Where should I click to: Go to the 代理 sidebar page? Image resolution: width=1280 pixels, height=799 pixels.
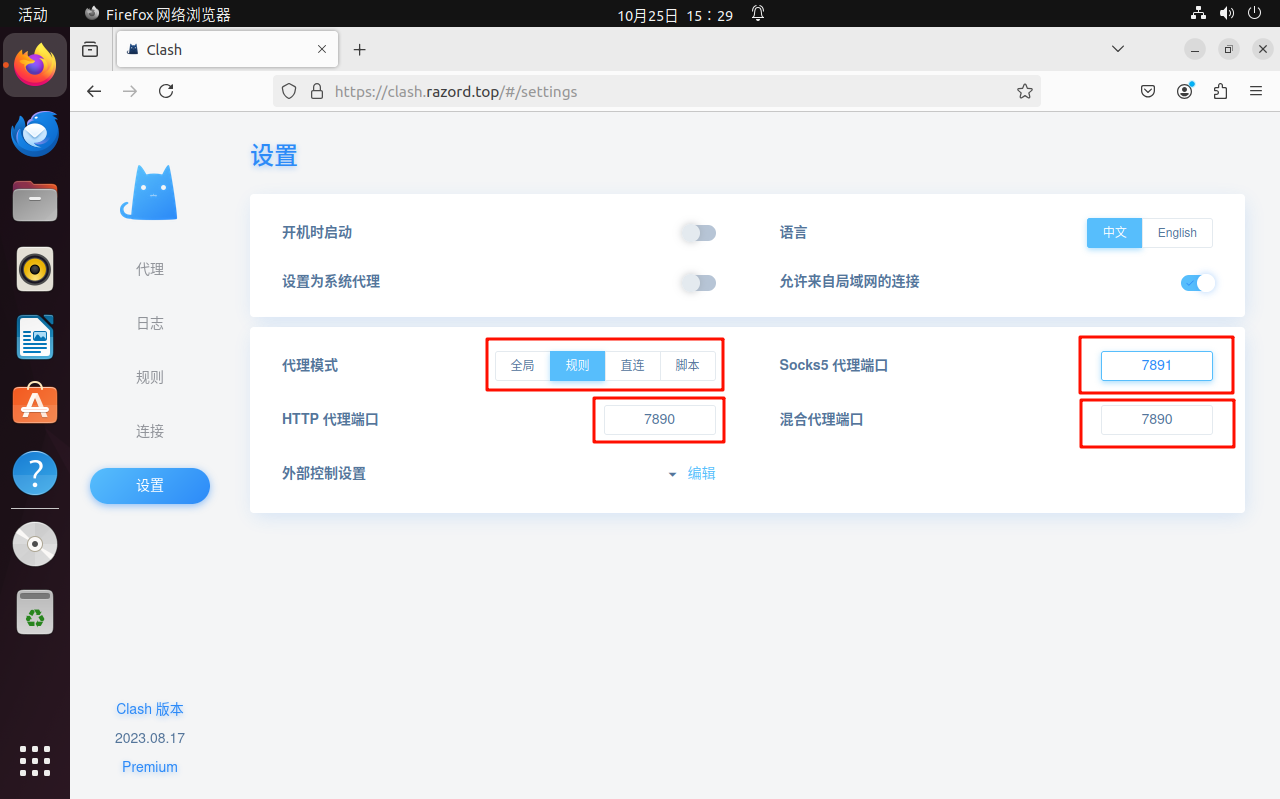point(150,270)
